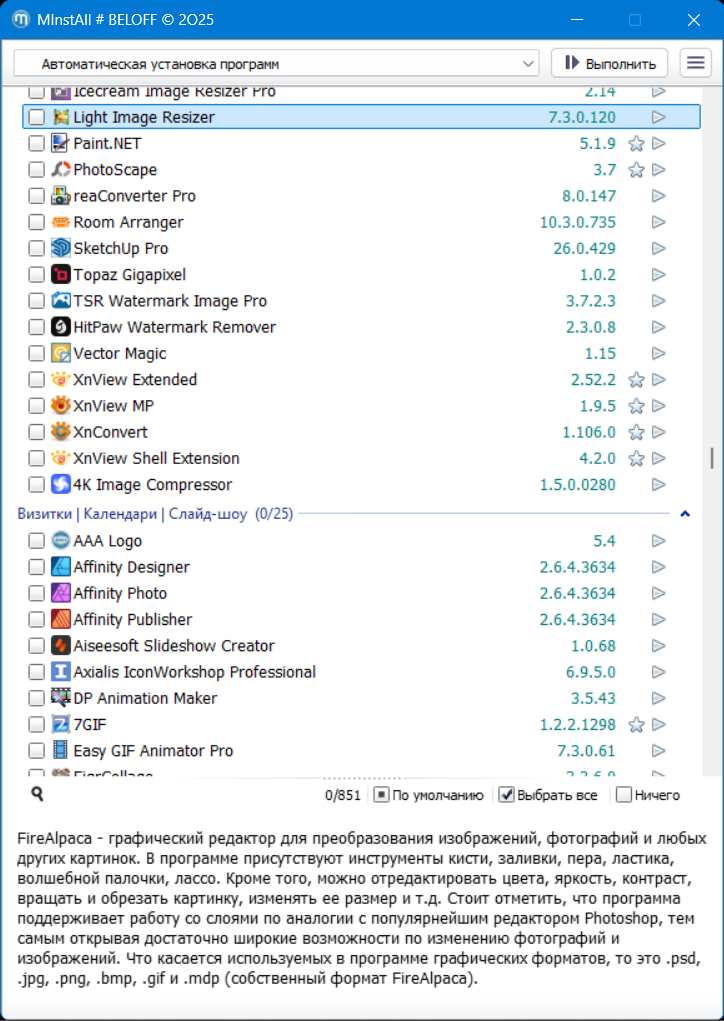Click the Topaz Gigapixel app icon
The width and height of the screenshot is (724, 1021).
(61, 275)
